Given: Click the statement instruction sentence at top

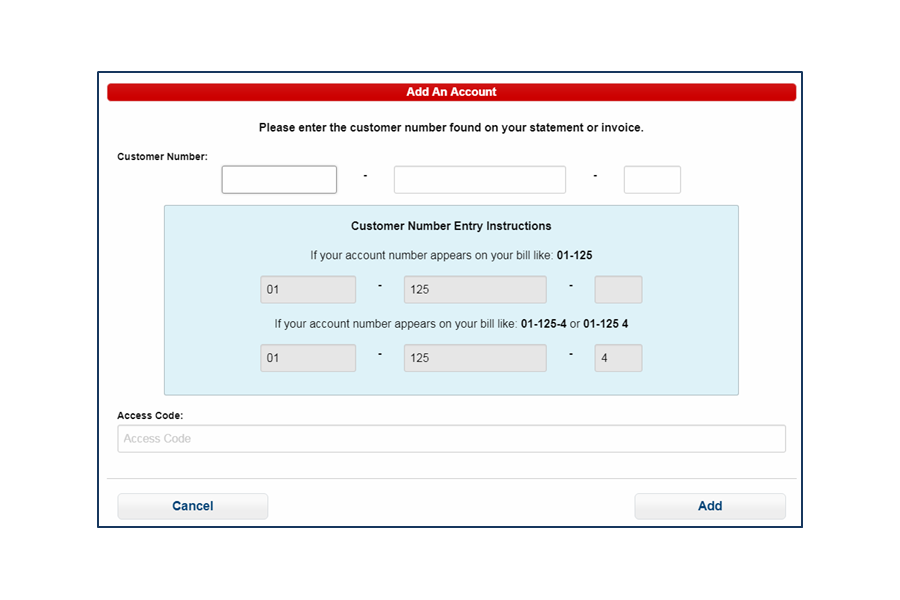Looking at the screenshot, I should click(x=450, y=127).
